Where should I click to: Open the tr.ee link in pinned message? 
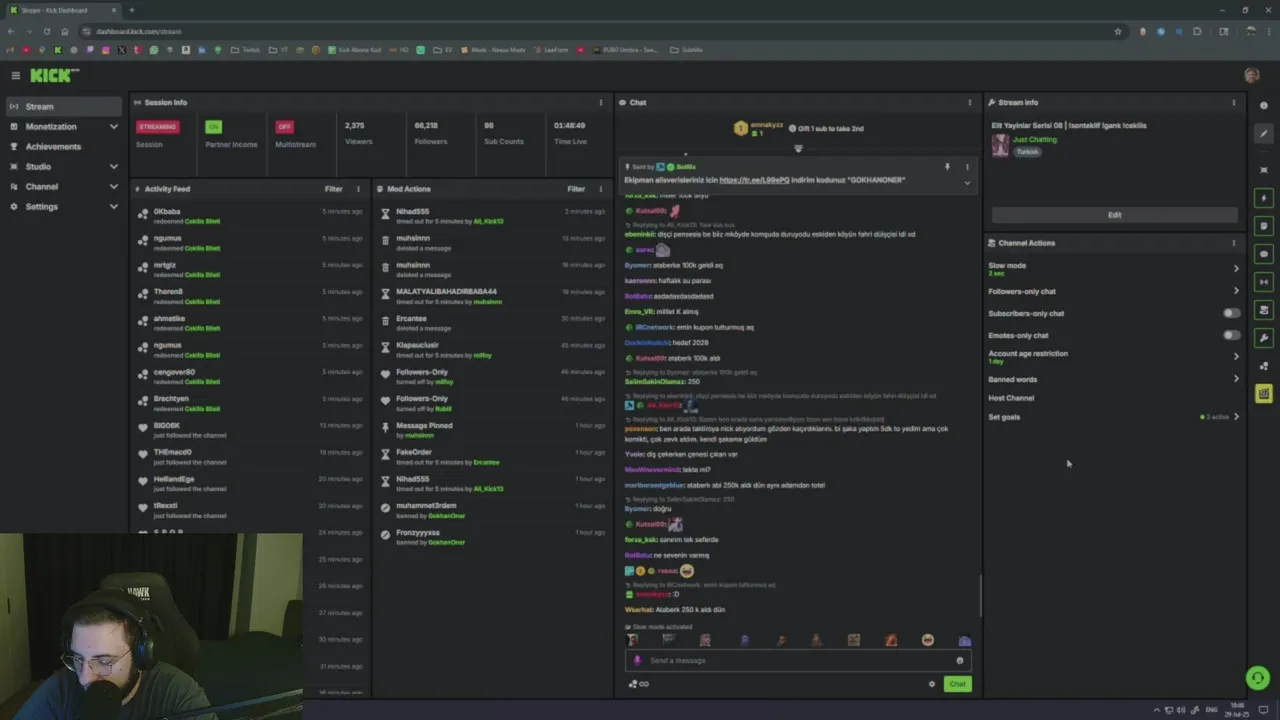[754, 180]
